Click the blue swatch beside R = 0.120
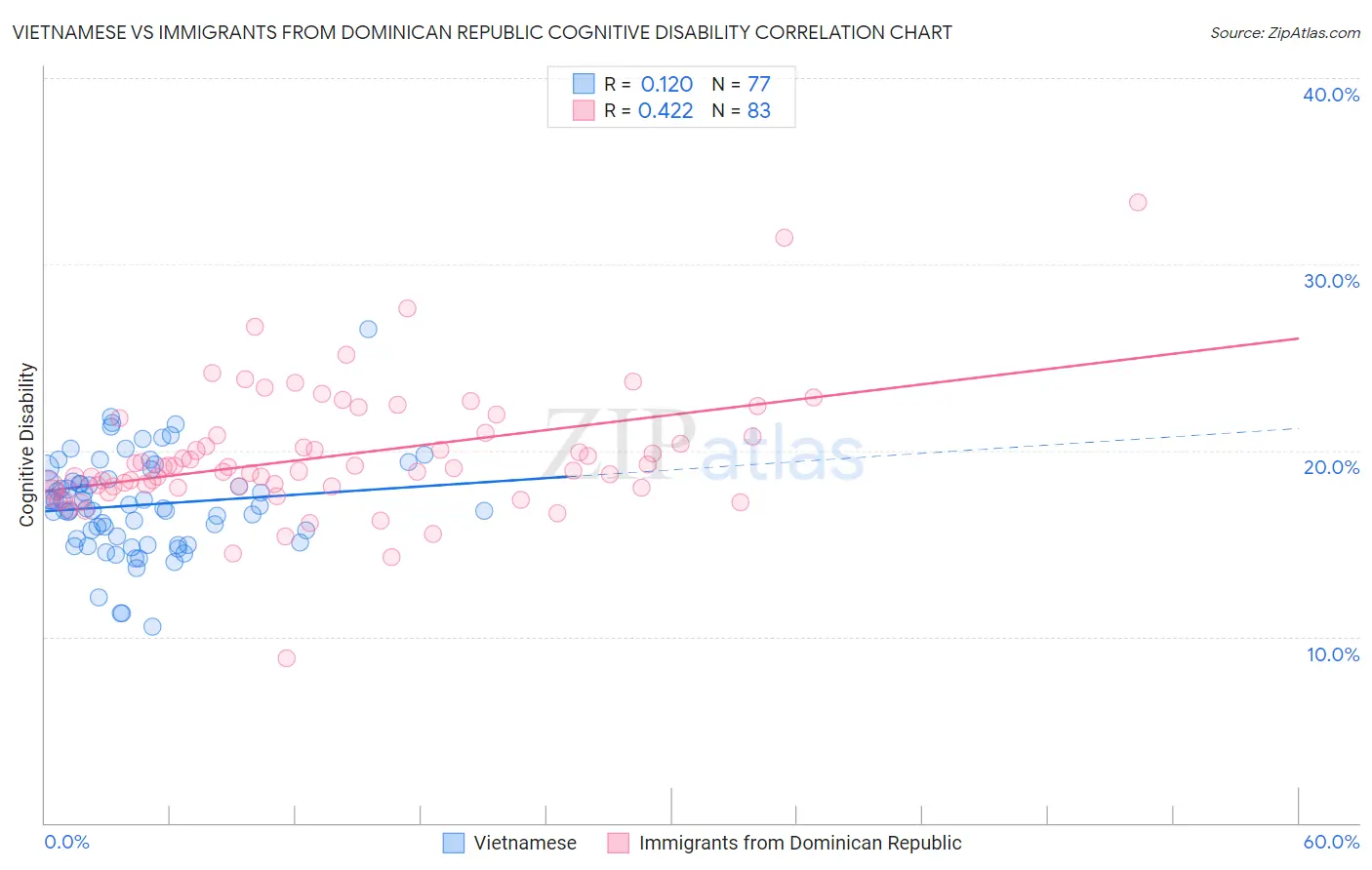This screenshot has height=870, width=1372. (x=584, y=84)
